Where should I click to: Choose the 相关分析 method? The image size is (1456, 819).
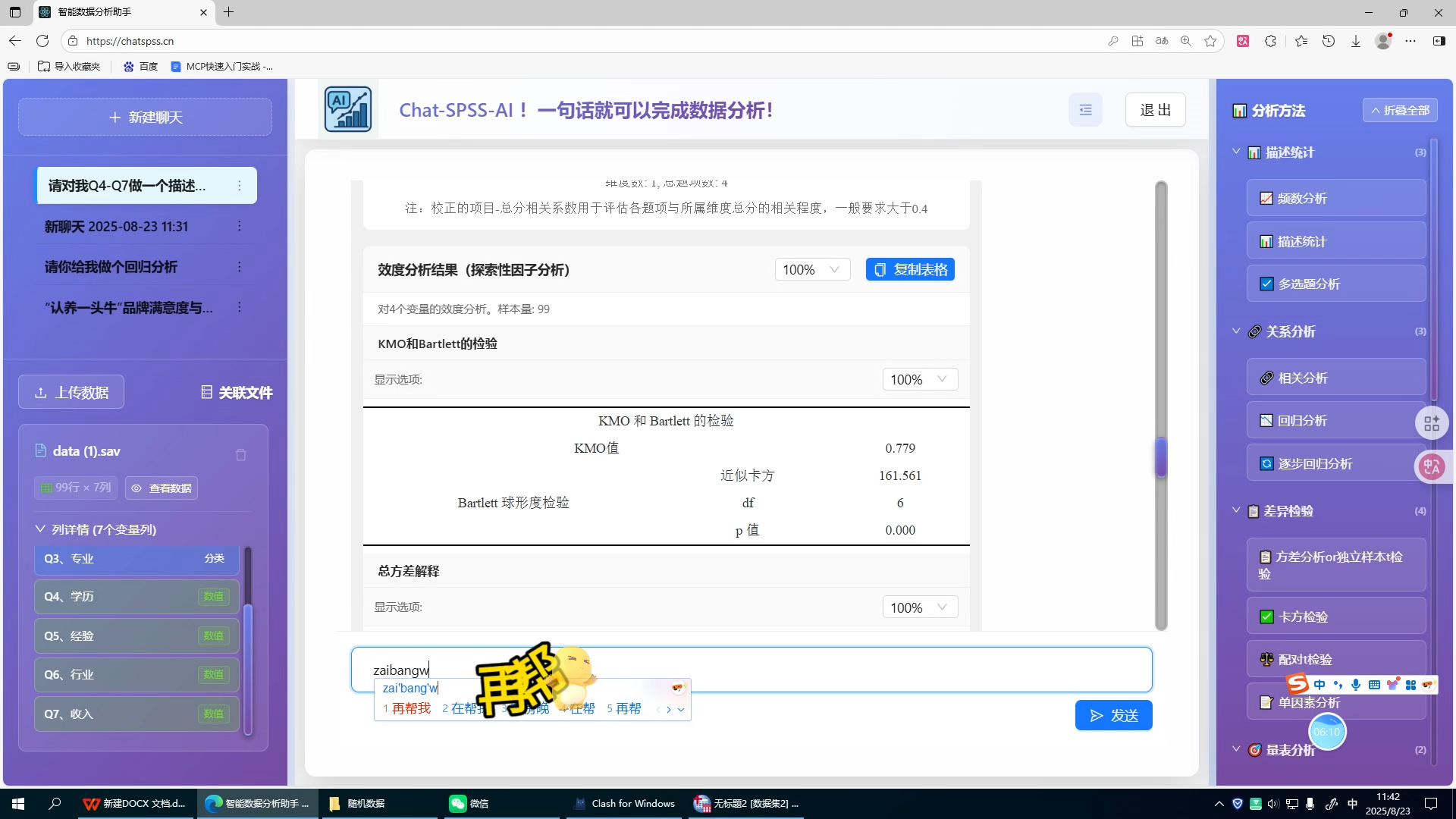pos(1335,378)
